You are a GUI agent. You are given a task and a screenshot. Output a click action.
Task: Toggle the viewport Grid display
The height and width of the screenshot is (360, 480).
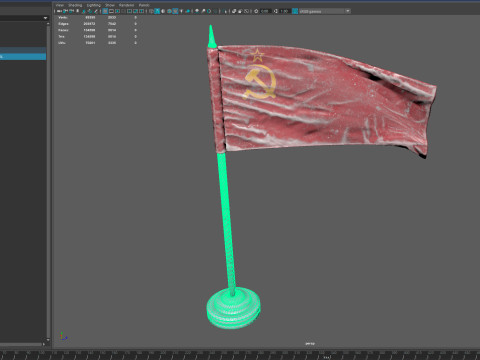click(x=105, y=11)
